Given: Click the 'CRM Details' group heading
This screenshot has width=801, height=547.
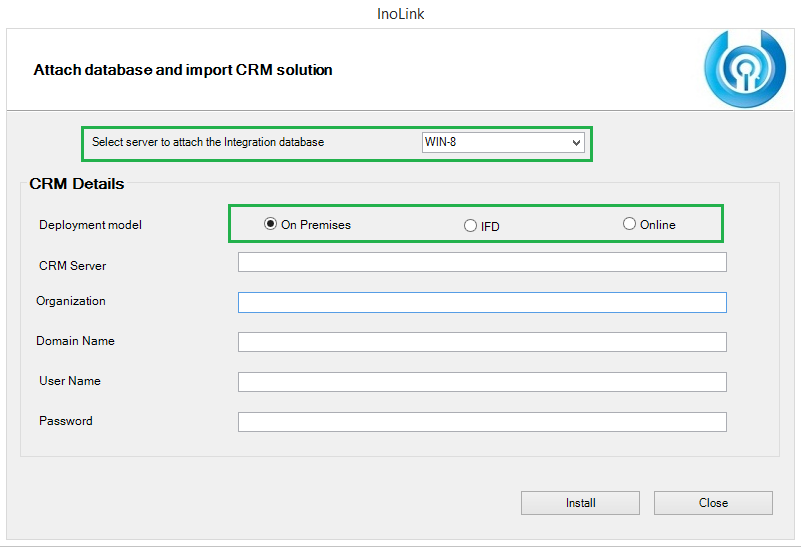Looking at the screenshot, I should [x=77, y=184].
